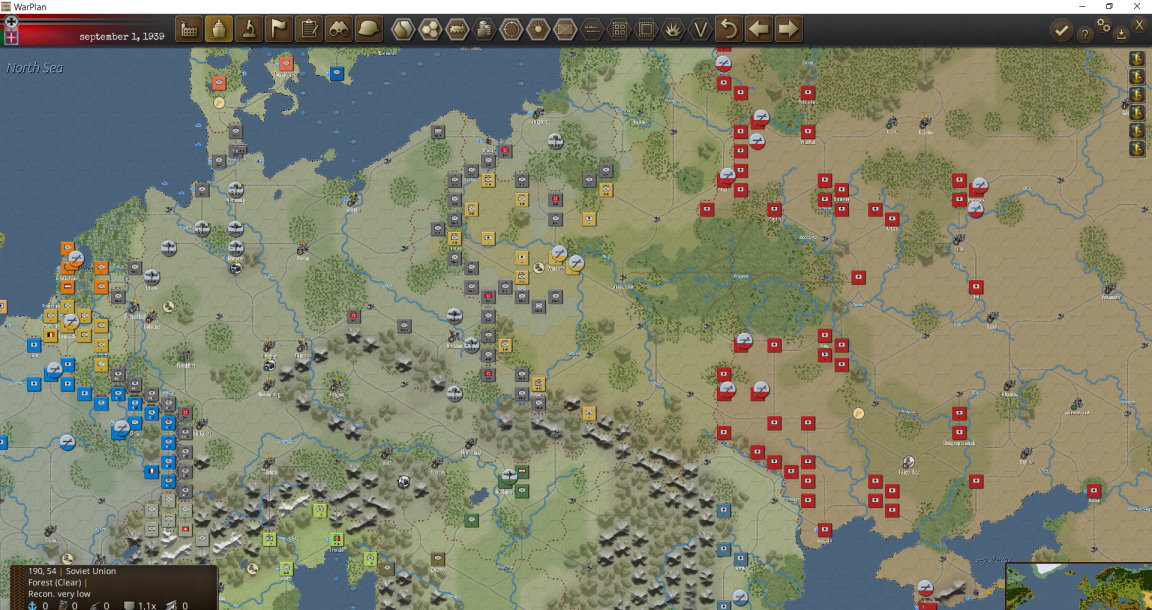Select the highlighted ship convoy button
Screen dimensions: 1152x610
click(x=219, y=29)
